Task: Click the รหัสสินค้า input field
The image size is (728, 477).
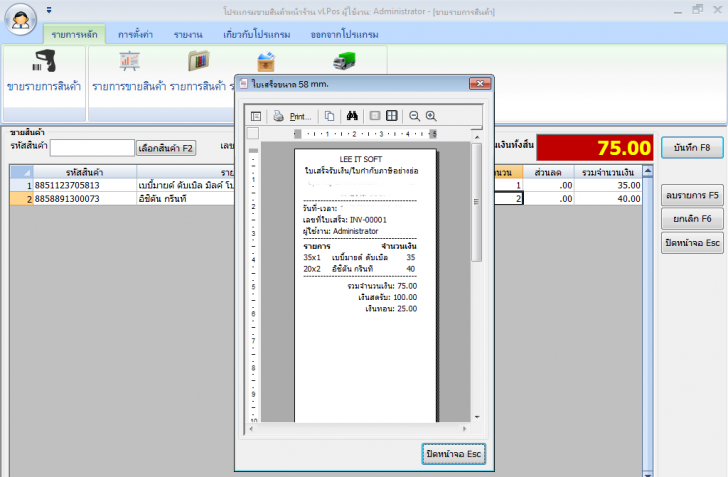Action: [x=92, y=148]
